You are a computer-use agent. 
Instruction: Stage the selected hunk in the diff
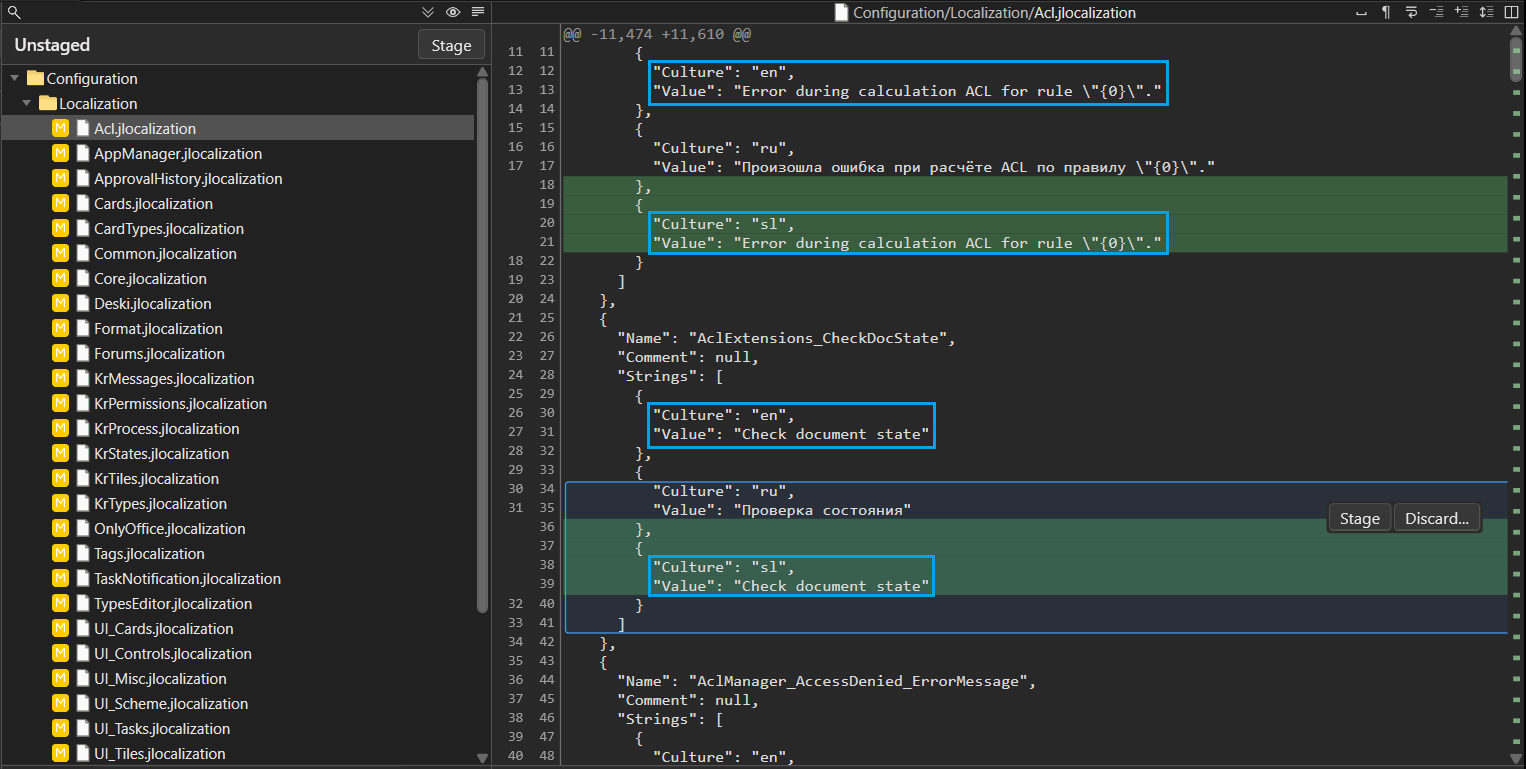click(1359, 518)
